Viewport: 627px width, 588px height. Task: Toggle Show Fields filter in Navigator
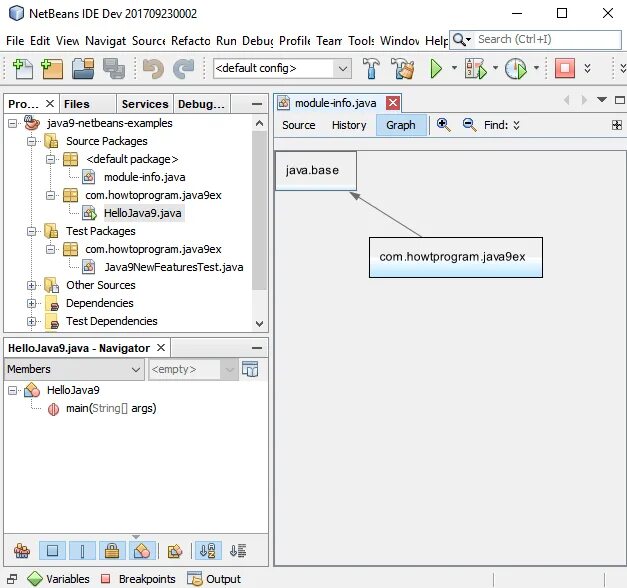pos(52,551)
